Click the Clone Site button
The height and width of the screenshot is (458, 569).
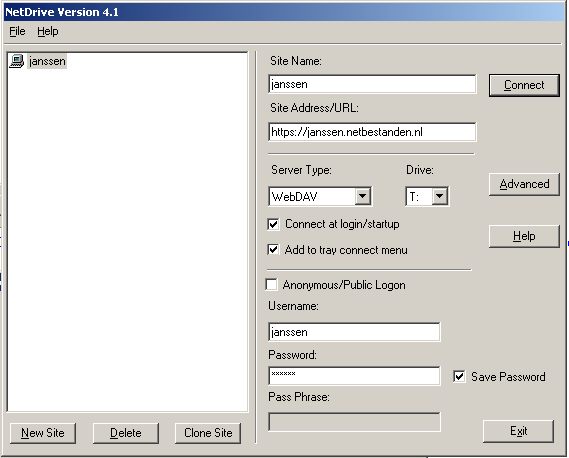tap(208, 433)
